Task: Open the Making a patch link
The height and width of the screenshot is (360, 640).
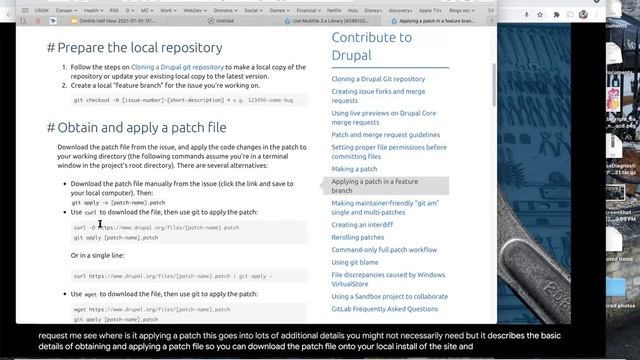Action: pos(354,169)
